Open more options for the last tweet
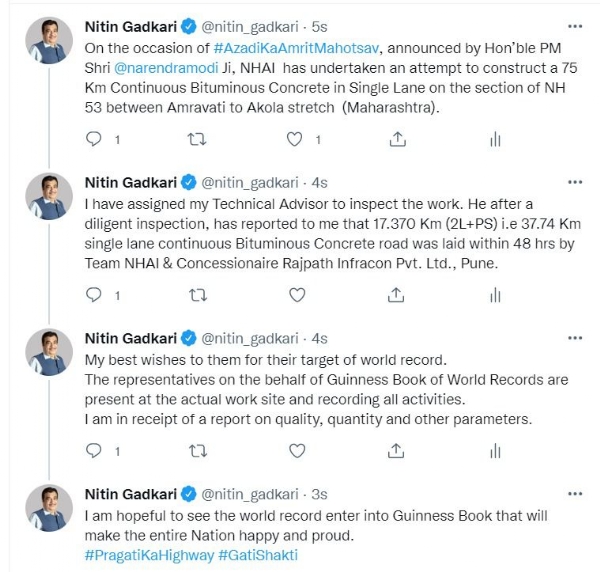The height and width of the screenshot is (572, 600). pos(574,494)
